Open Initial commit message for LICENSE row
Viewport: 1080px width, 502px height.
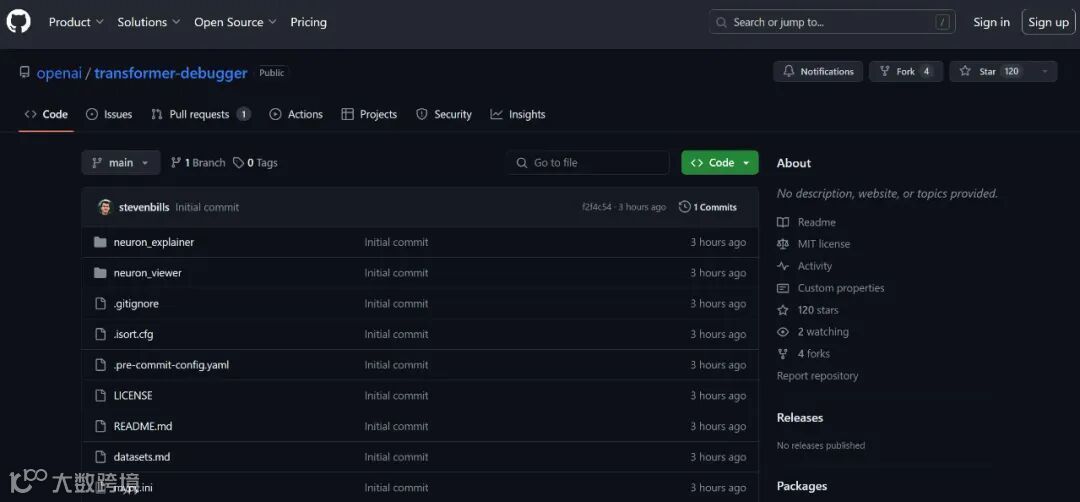tap(396, 396)
